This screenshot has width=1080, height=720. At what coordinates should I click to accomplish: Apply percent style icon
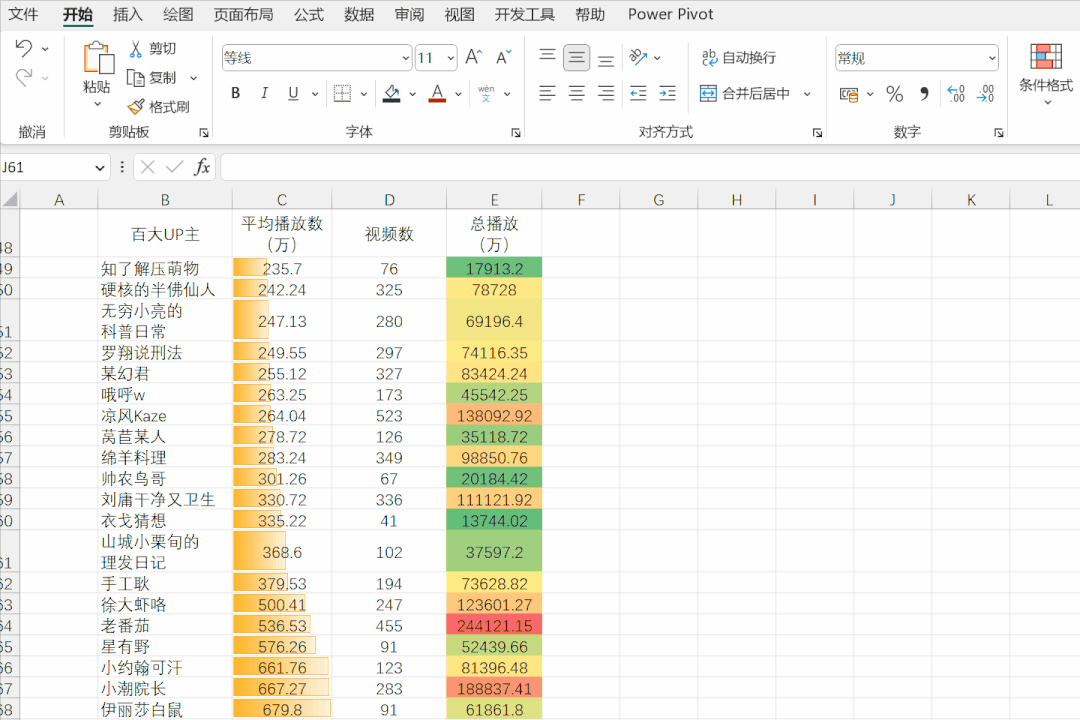pos(895,94)
